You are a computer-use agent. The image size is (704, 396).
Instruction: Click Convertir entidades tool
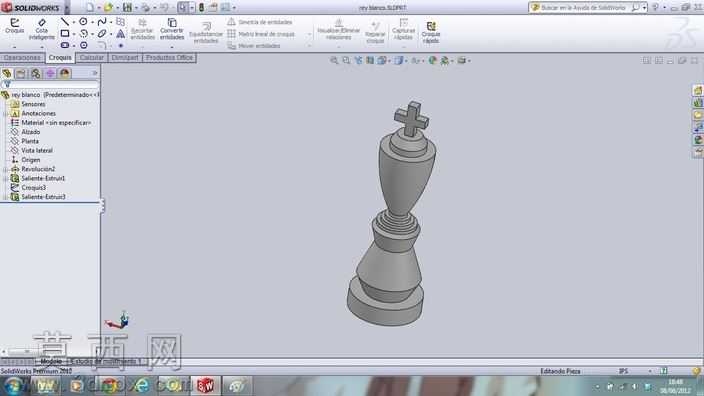[x=172, y=29]
